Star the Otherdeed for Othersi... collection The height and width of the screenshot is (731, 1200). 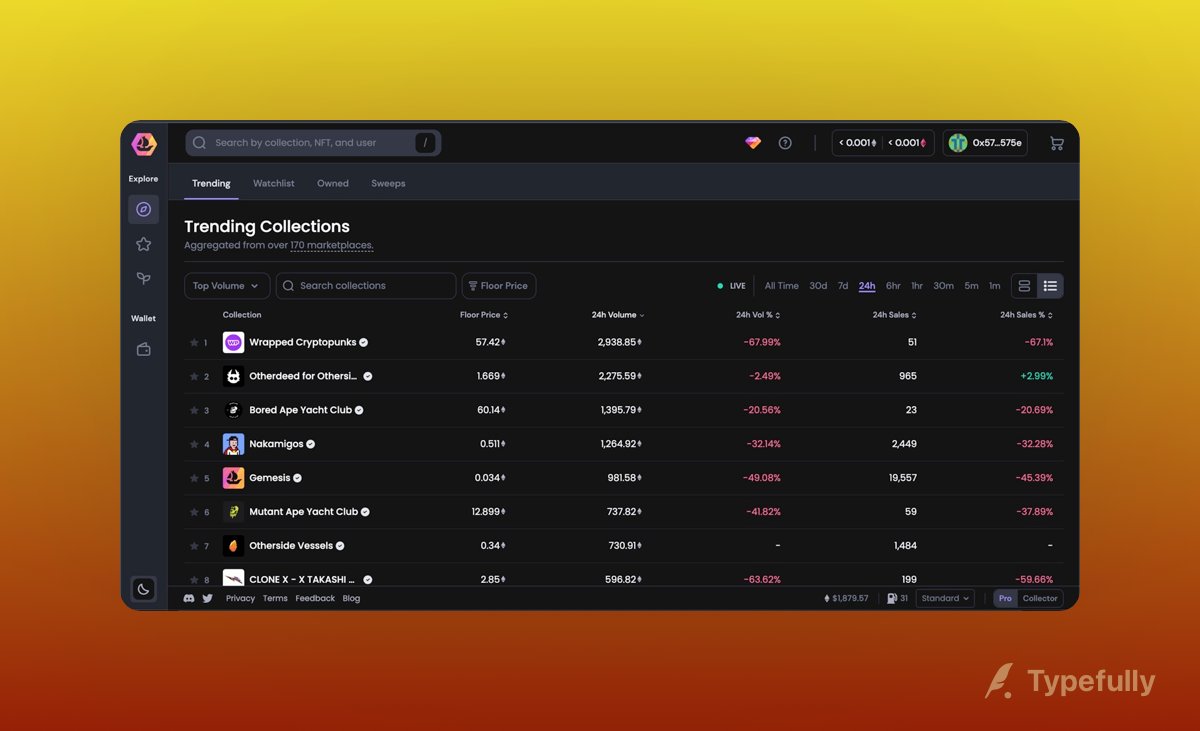(194, 377)
